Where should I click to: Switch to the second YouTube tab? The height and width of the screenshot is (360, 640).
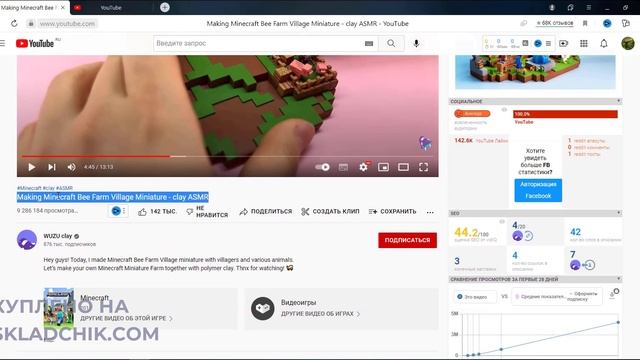111,7
